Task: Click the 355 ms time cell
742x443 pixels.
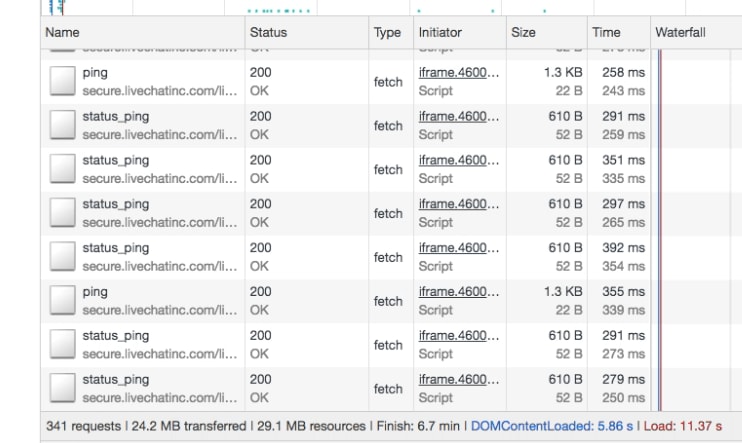Action: tap(623, 292)
